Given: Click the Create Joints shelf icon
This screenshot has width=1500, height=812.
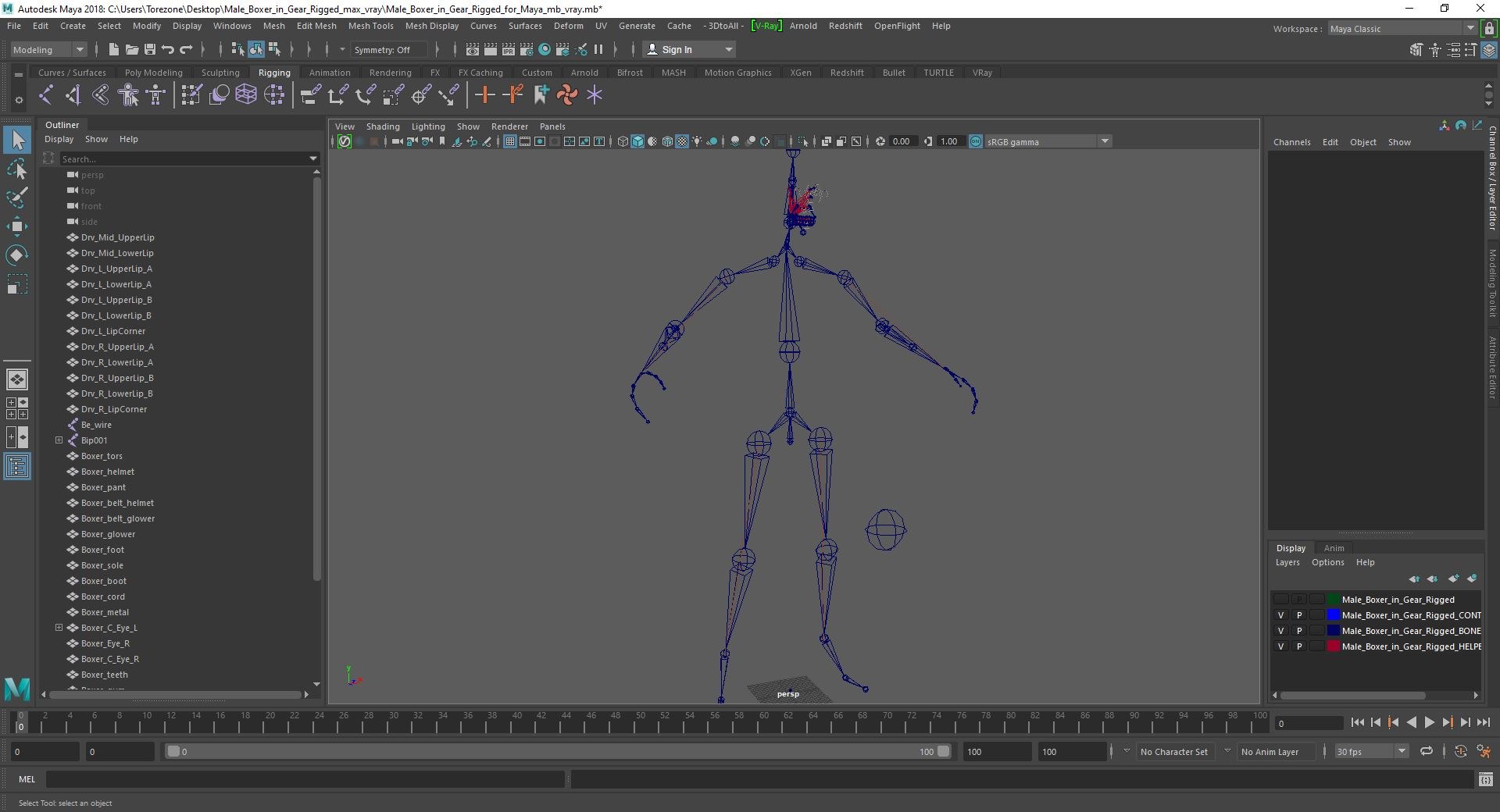Looking at the screenshot, I should [x=45, y=95].
